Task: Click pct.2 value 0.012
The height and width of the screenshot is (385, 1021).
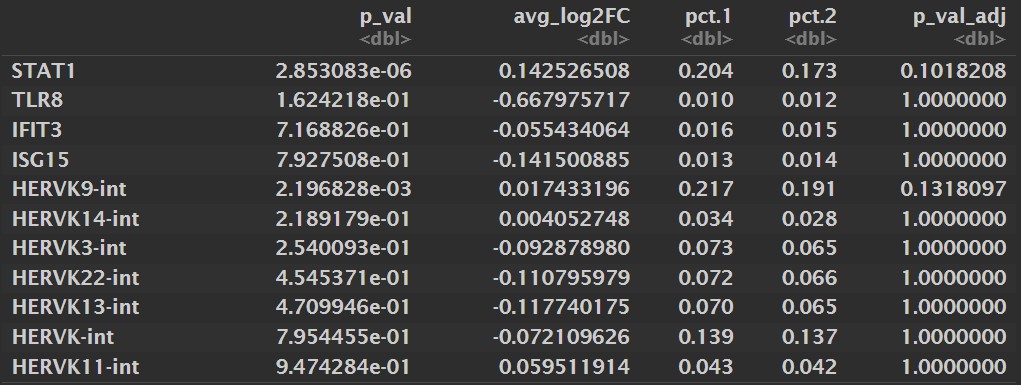Action: pos(809,100)
